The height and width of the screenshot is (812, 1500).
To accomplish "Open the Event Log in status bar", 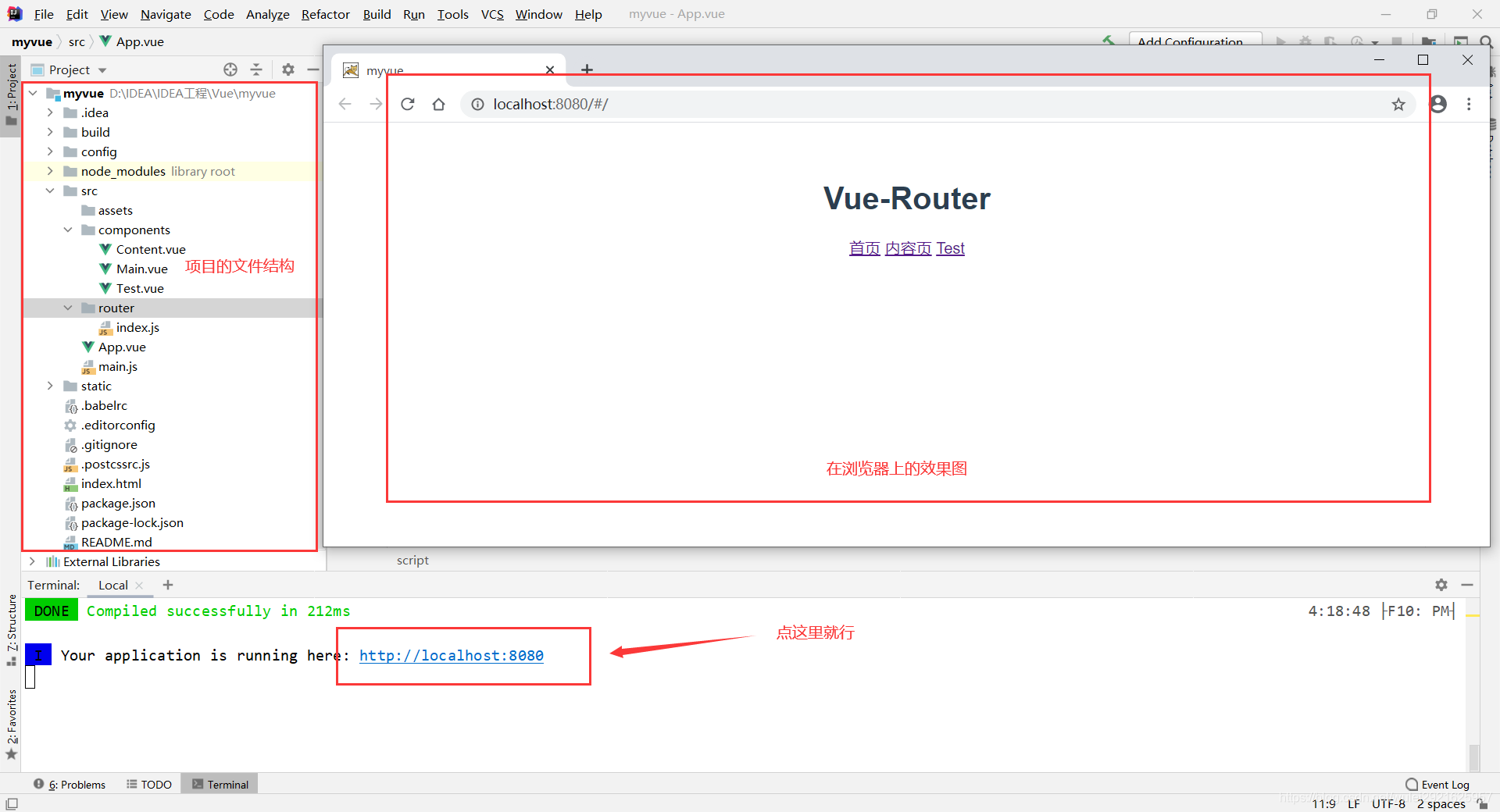I will click(1437, 785).
